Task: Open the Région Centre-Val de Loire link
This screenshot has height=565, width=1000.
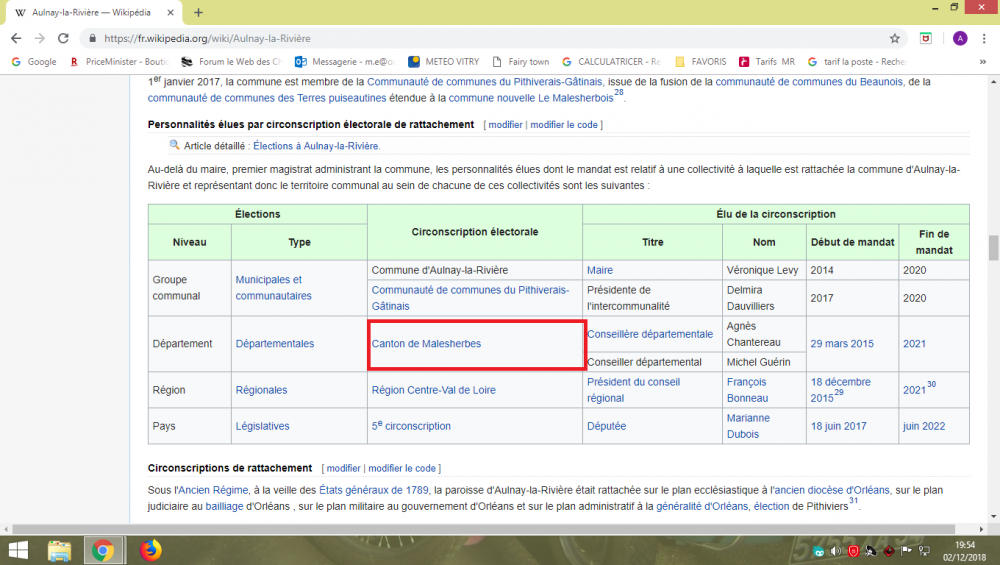Action: [x=434, y=390]
